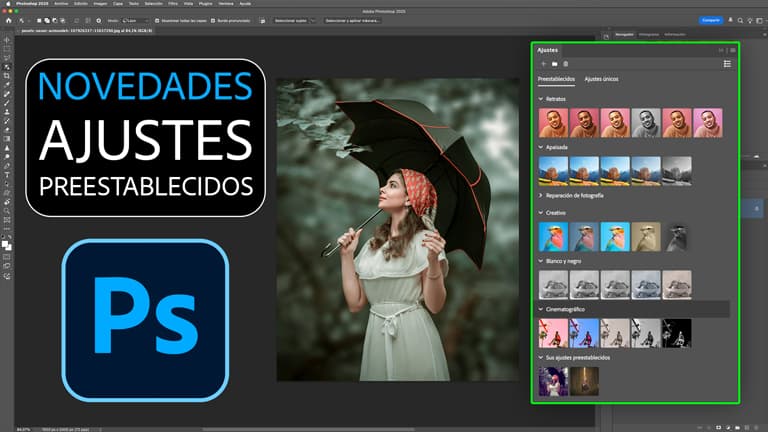
Task: Select the Eyedropper tool
Action: pos(7,85)
